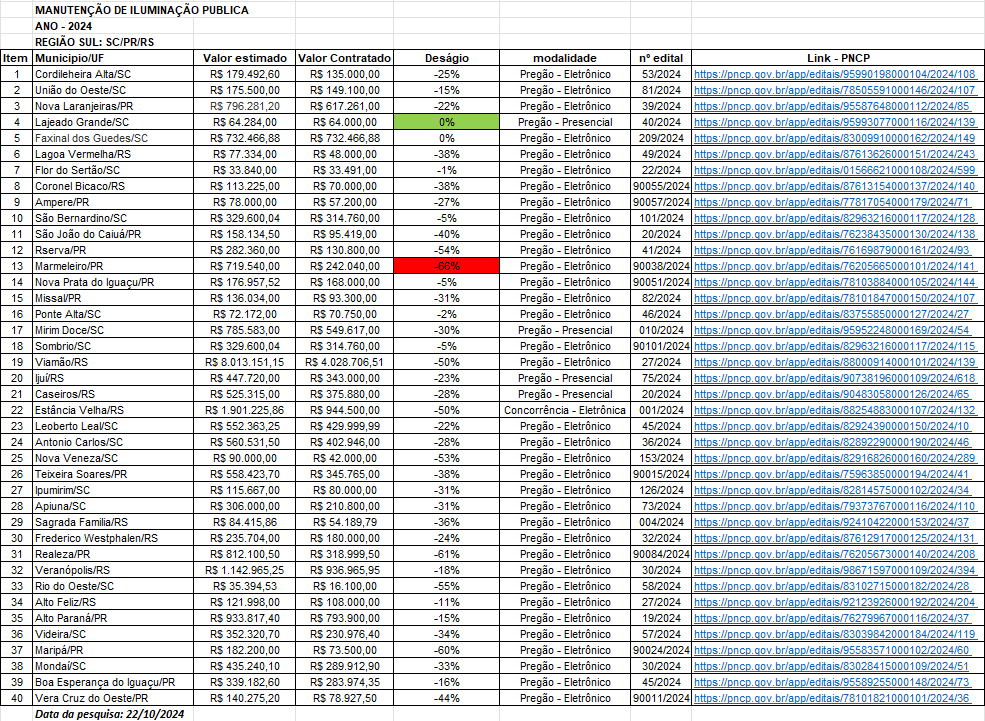Select edital number 90055/2024 cell
The height and width of the screenshot is (721, 985).
pyautogui.click(x=661, y=186)
